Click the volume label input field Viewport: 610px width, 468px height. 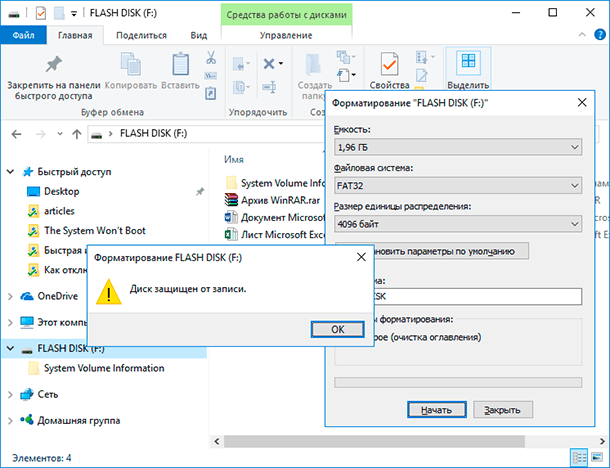[x=478, y=296]
